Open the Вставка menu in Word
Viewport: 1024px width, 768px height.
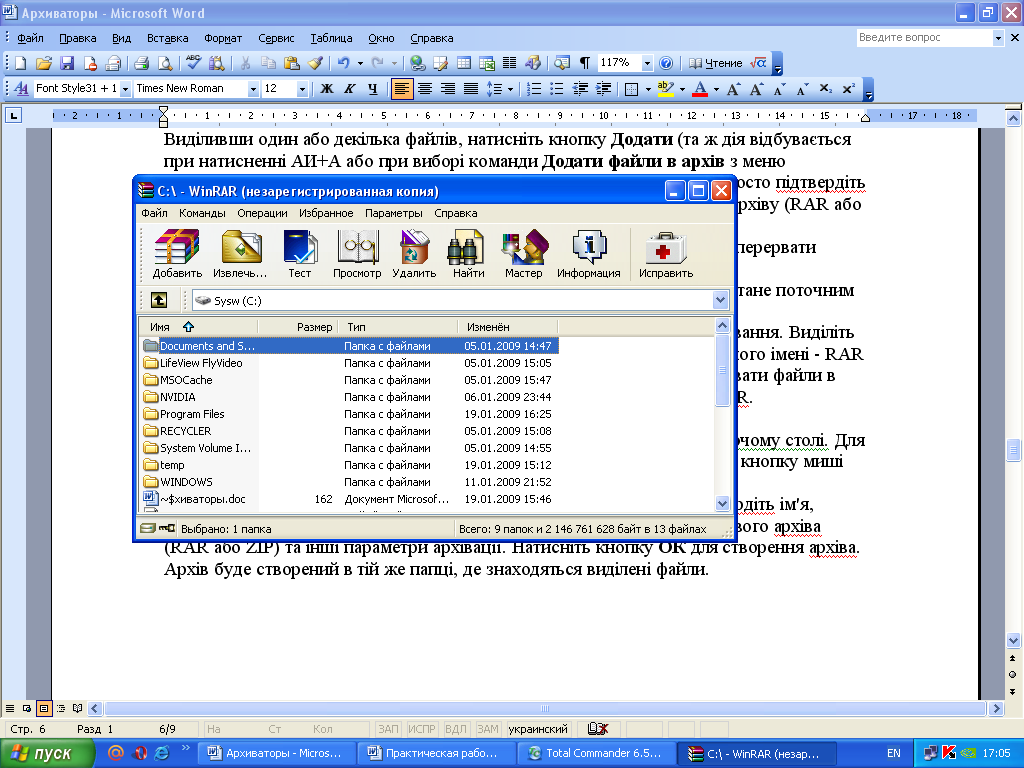pyautogui.click(x=167, y=38)
